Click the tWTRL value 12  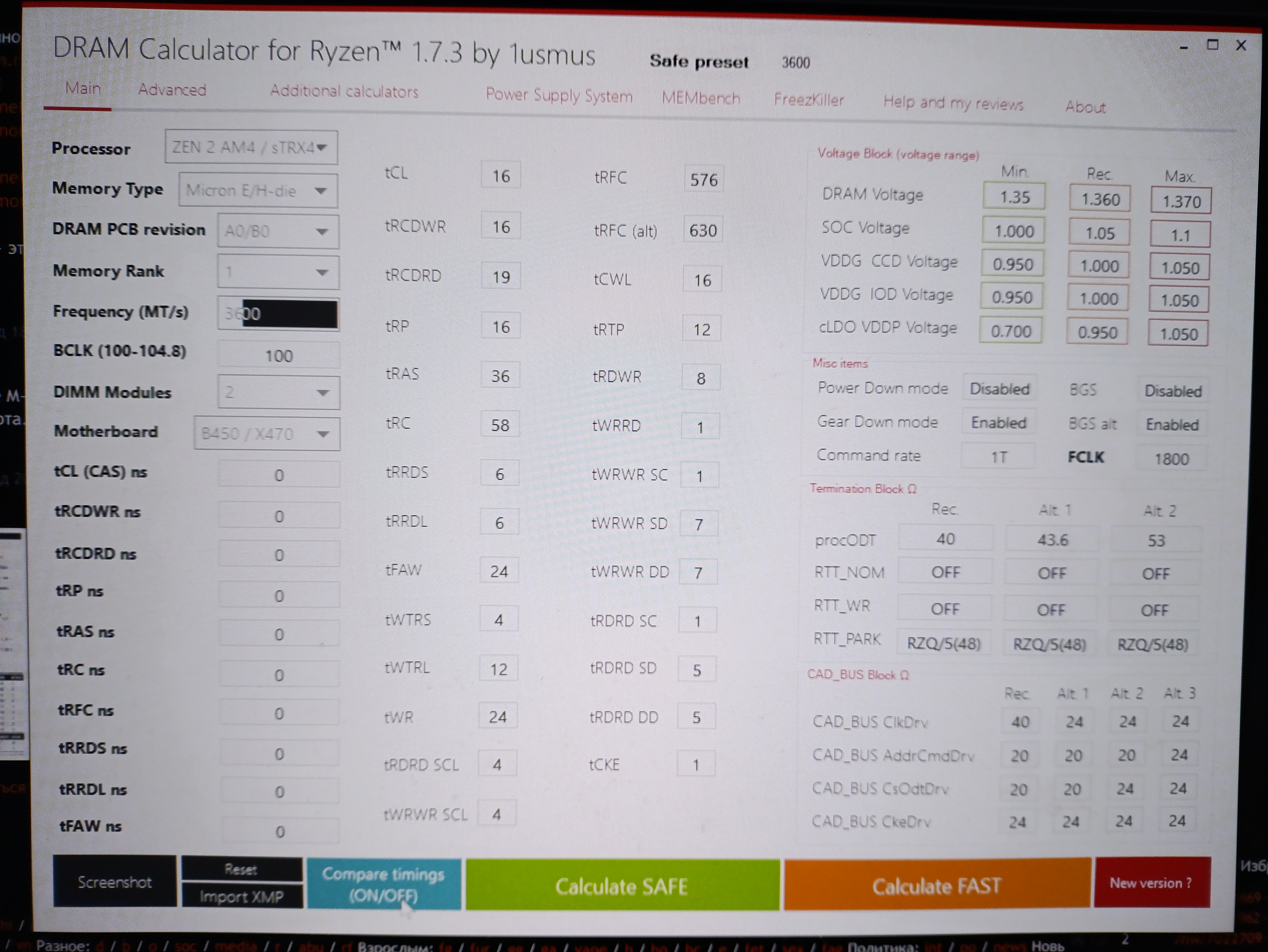coord(498,668)
